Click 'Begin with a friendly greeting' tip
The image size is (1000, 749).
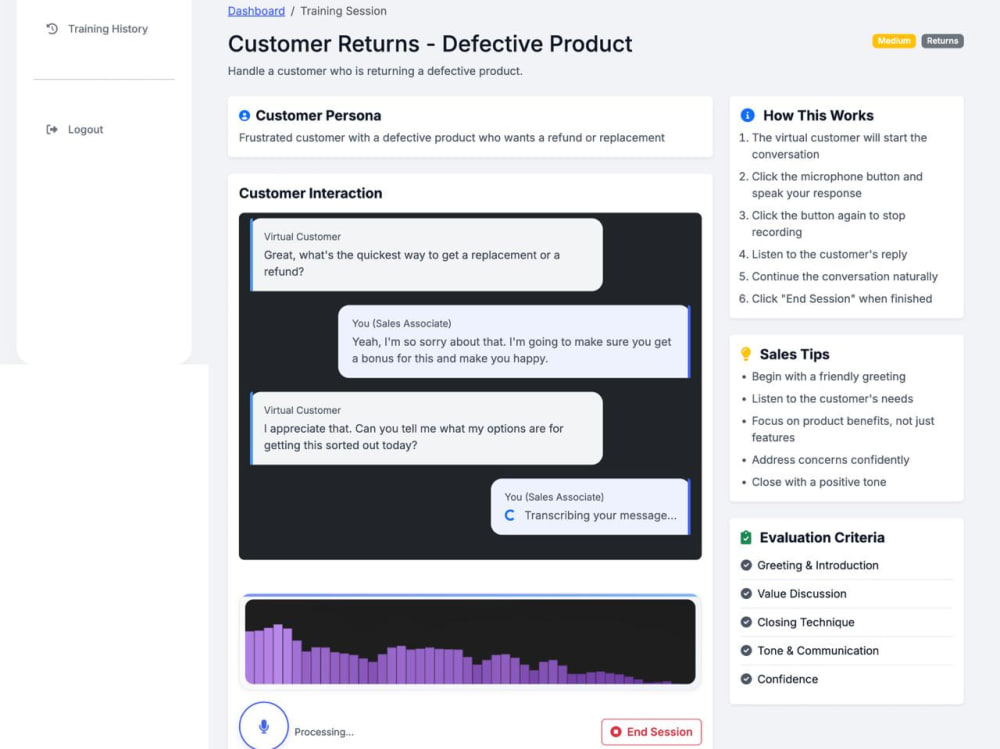click(x=828, y=376)
